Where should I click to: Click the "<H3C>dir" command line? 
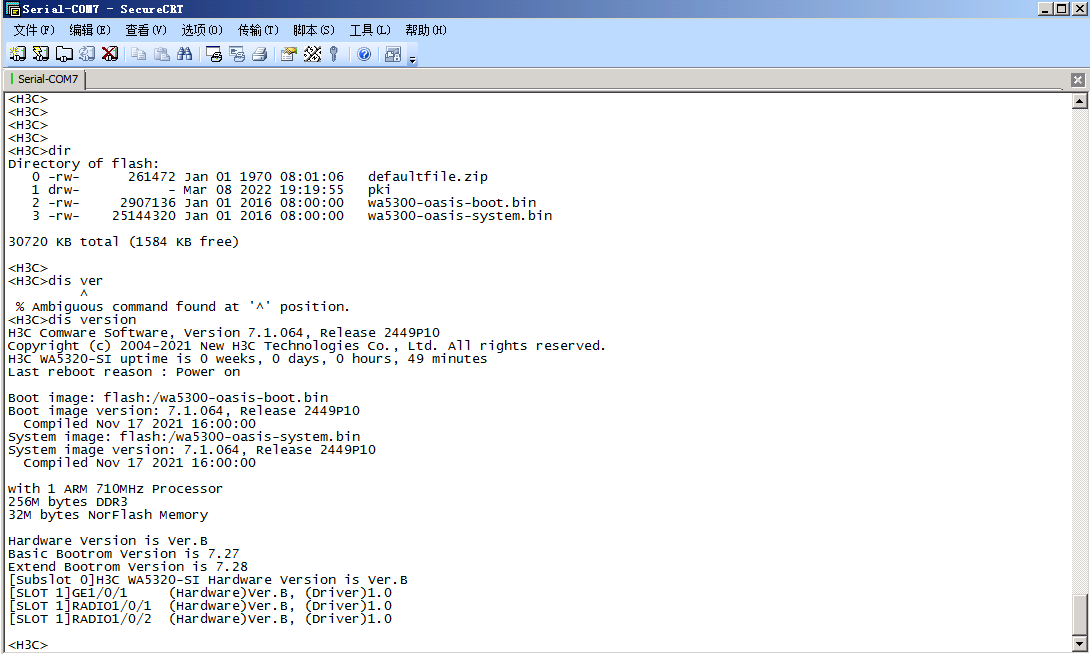point(39,151)
